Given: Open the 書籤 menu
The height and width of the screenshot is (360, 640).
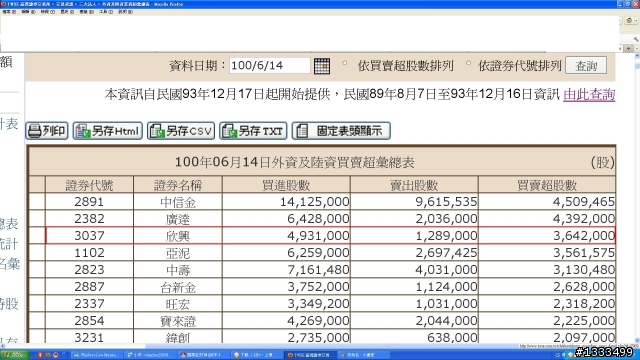Looking at the screenshot, I should (87, 12).
